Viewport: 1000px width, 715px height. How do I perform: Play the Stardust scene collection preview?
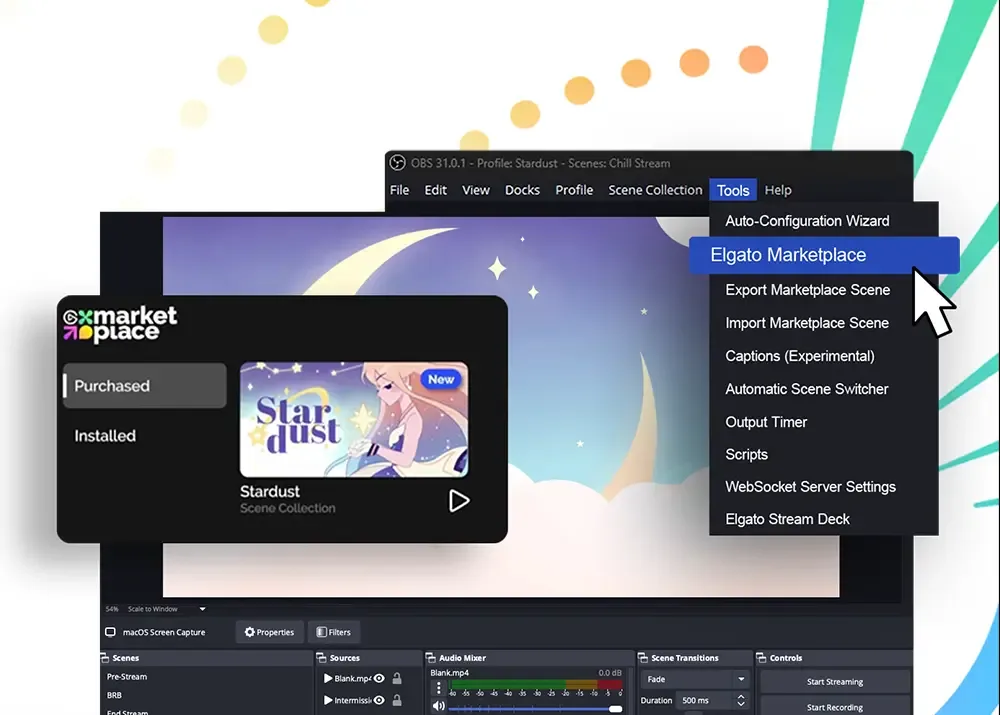459,501
